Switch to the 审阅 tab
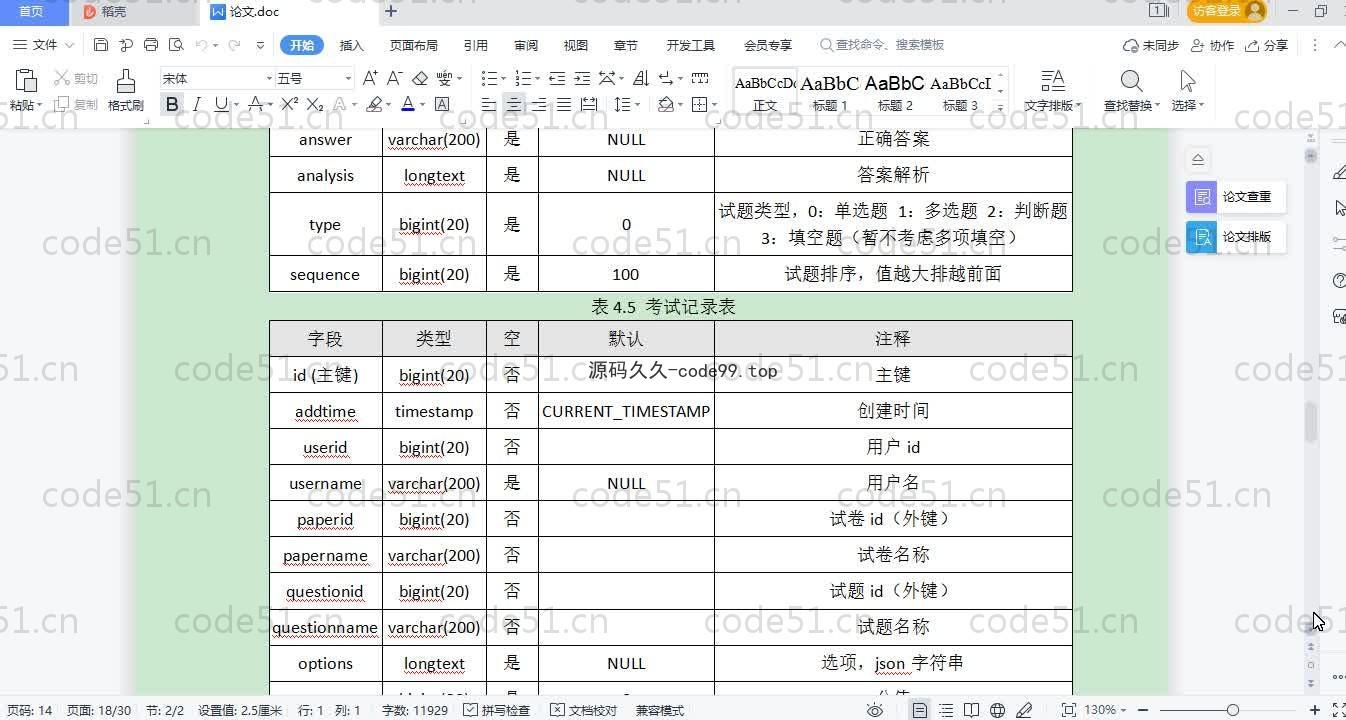The width and height of the screenshot is (1346, 720). click(x=526, y=45)
